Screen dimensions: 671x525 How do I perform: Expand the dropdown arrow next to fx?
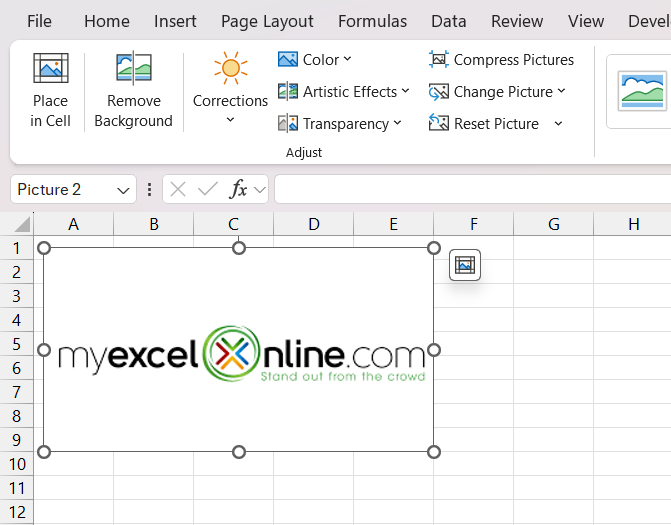tap(260, 190)
